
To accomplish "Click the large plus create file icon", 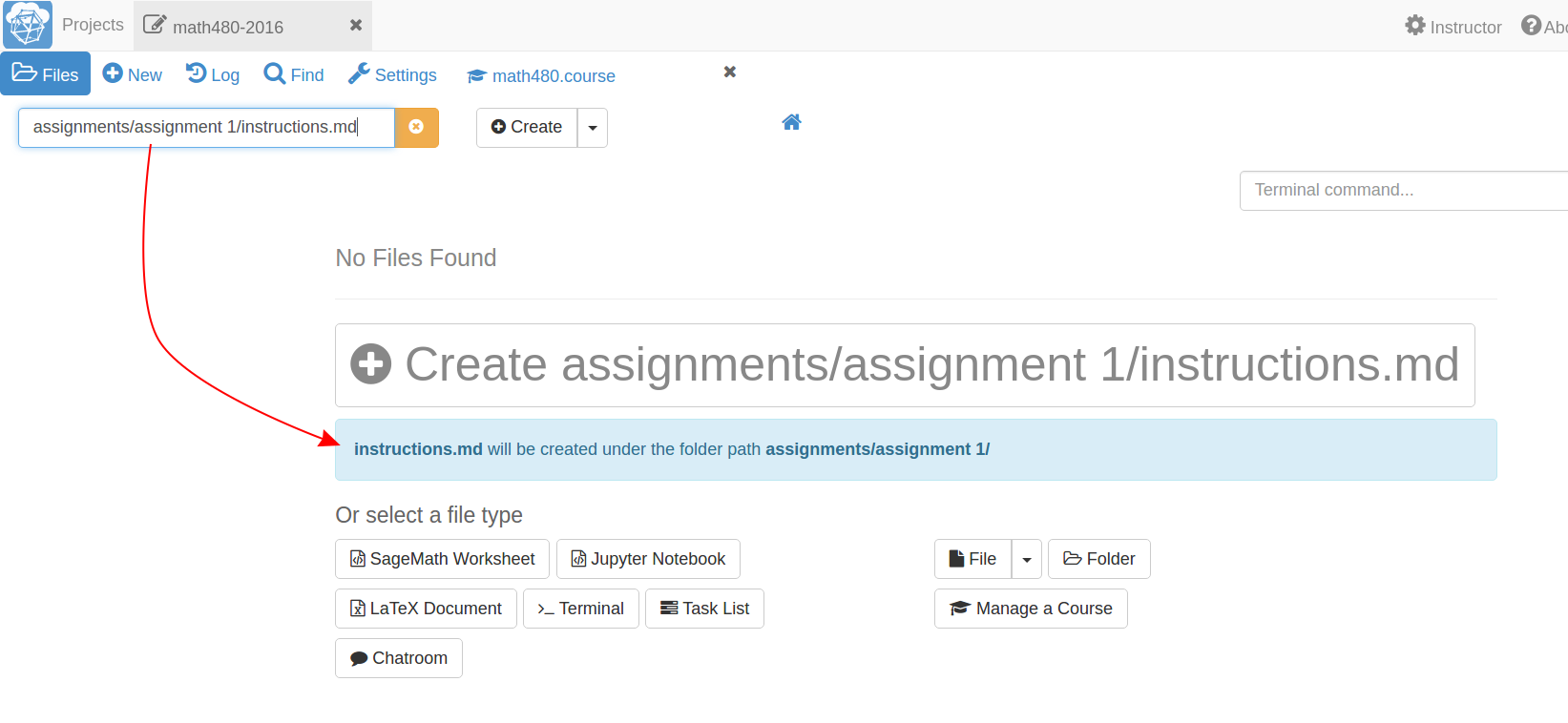I will pos(371,364).
